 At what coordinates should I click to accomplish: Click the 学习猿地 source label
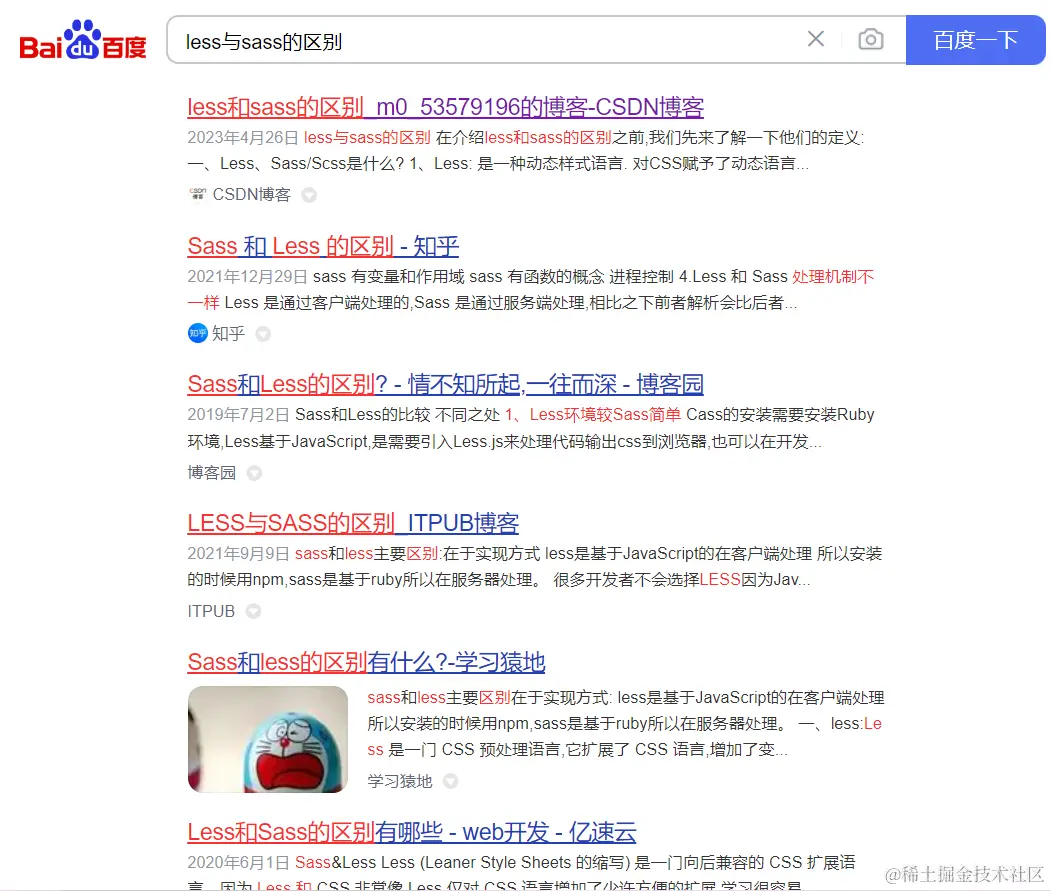coord(399,781)
